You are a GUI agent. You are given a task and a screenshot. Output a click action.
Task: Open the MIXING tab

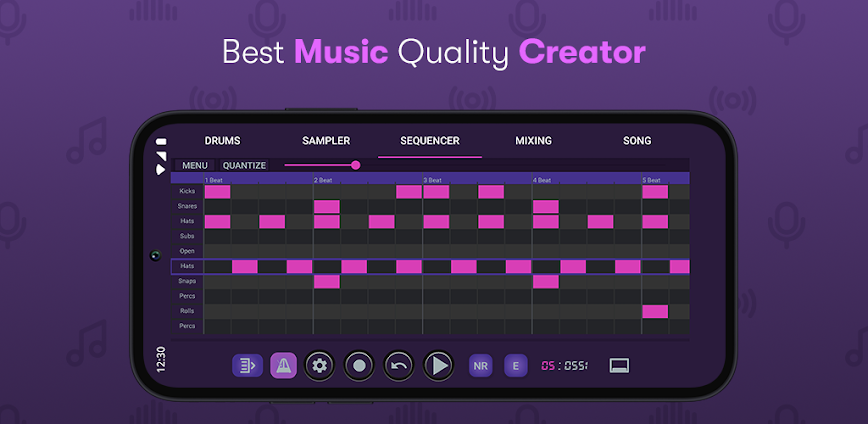click(x=534, y=141)
